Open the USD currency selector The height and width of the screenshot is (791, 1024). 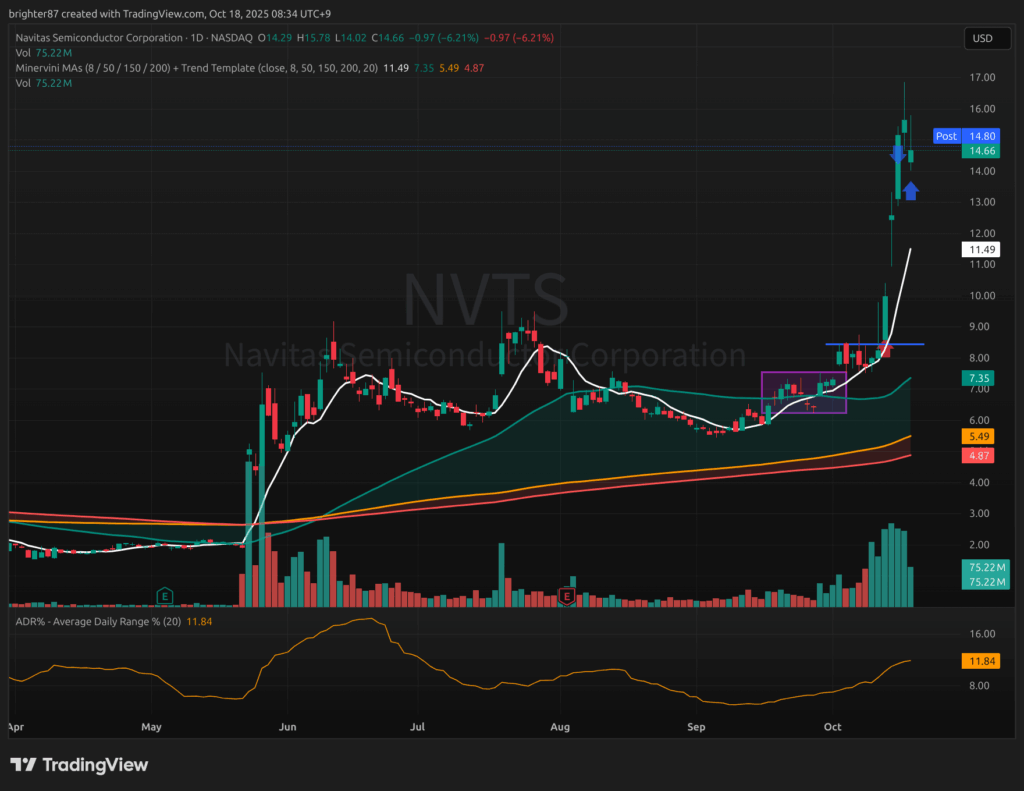[981, 38]
